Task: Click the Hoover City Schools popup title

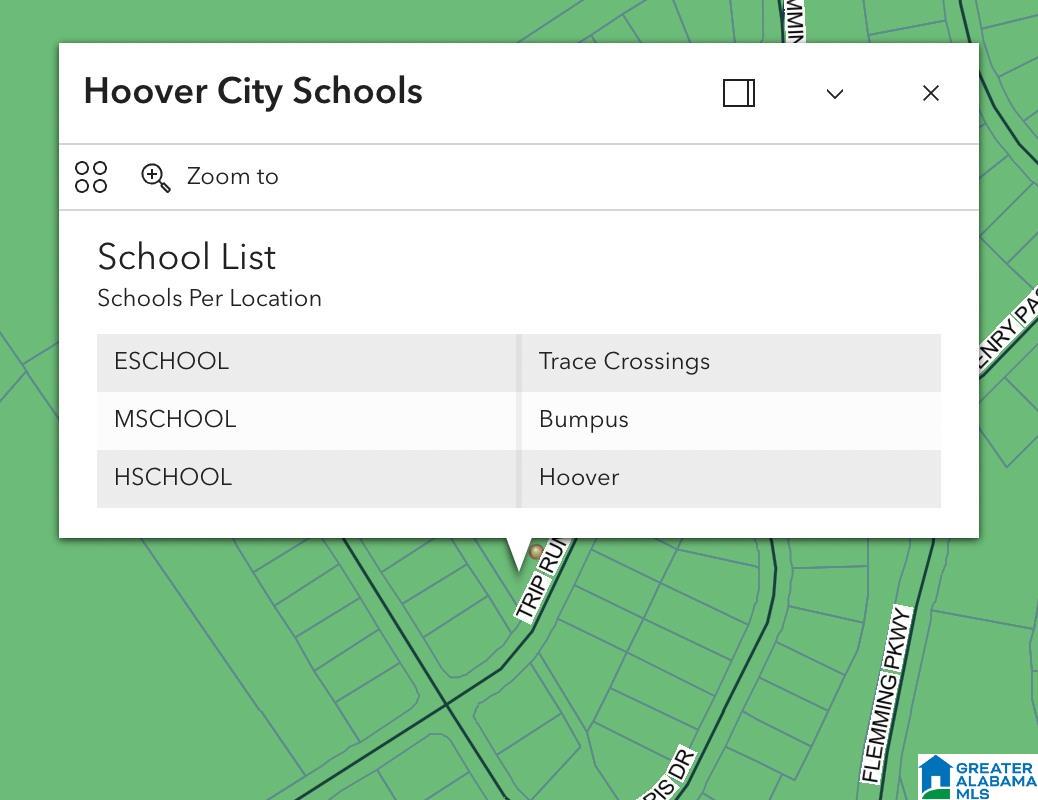Action: pyautogui.click(x=253, y=91)
